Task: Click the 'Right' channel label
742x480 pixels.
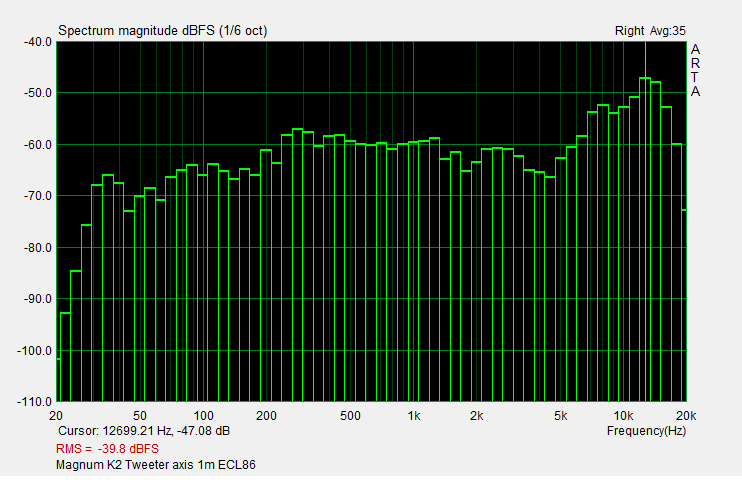Action: coord(629,31)
